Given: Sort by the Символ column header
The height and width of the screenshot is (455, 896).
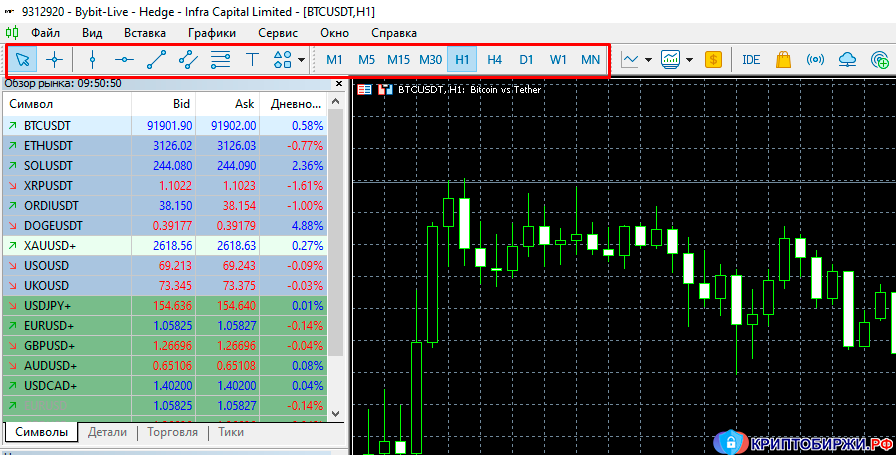Looking at the screenshot, I should (67, 104).
